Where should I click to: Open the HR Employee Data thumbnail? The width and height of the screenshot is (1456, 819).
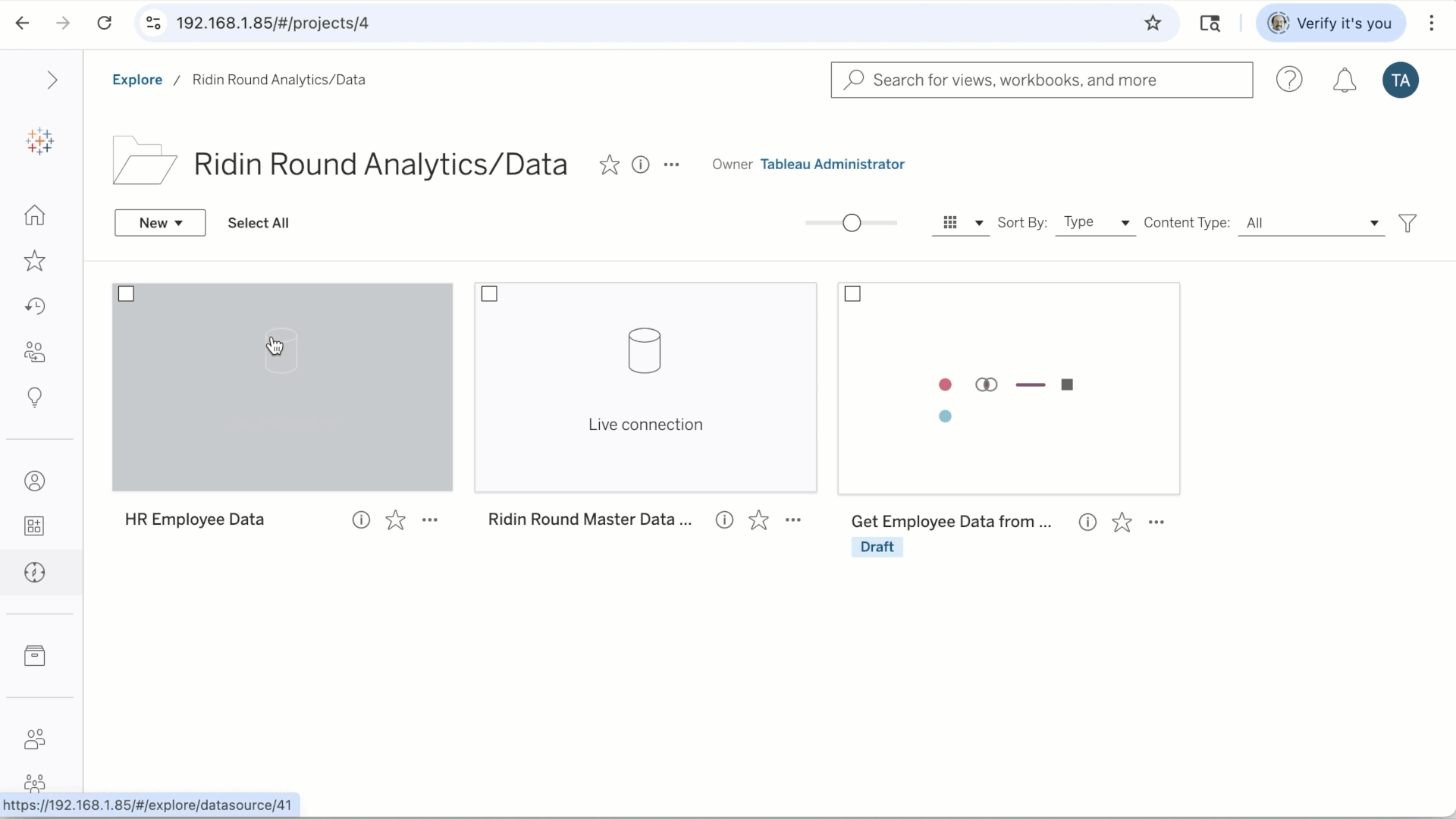coord(282,388)
